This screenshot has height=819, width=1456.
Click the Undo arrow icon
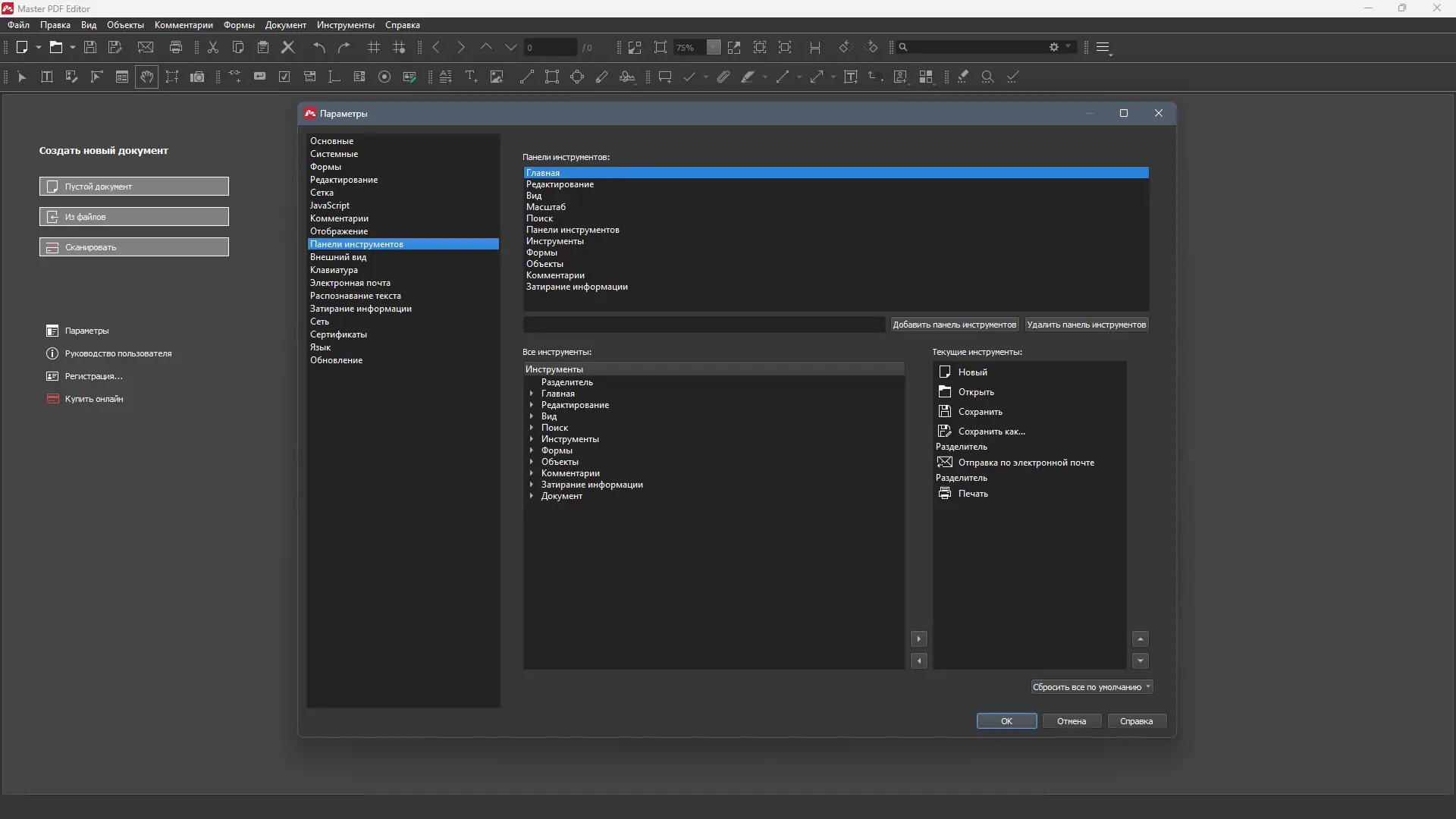tap(319, 47)
